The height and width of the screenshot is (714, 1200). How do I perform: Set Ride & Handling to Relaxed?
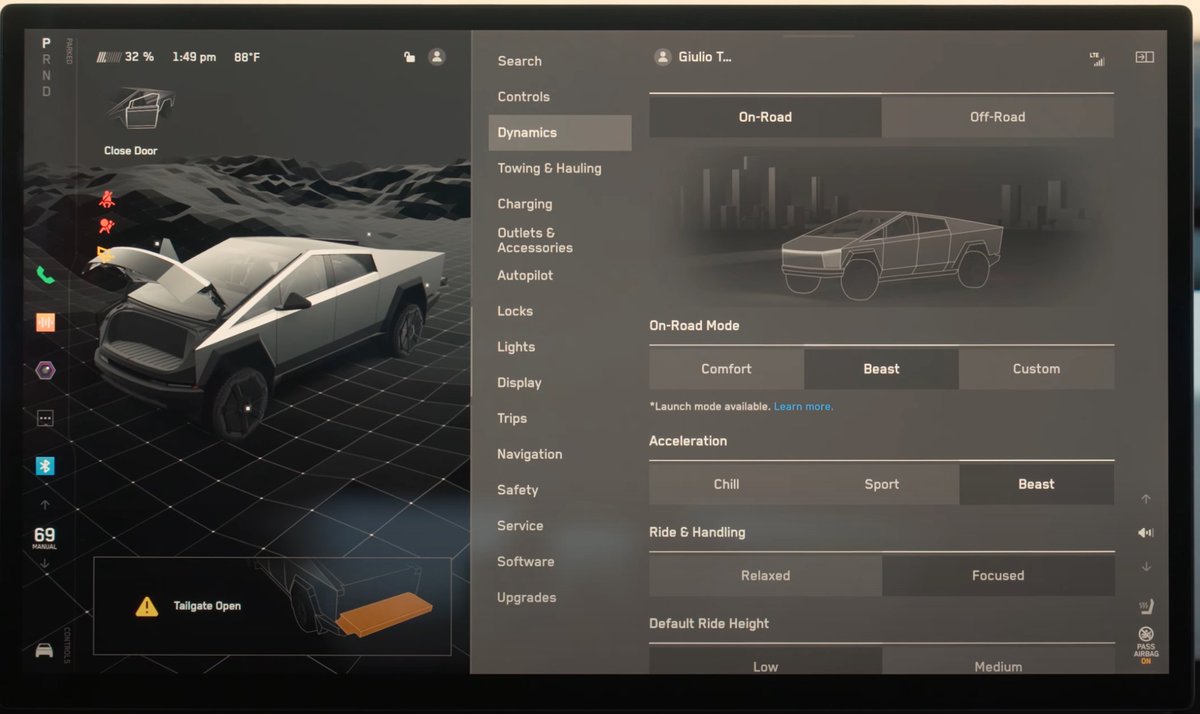(x=766, y=576)
